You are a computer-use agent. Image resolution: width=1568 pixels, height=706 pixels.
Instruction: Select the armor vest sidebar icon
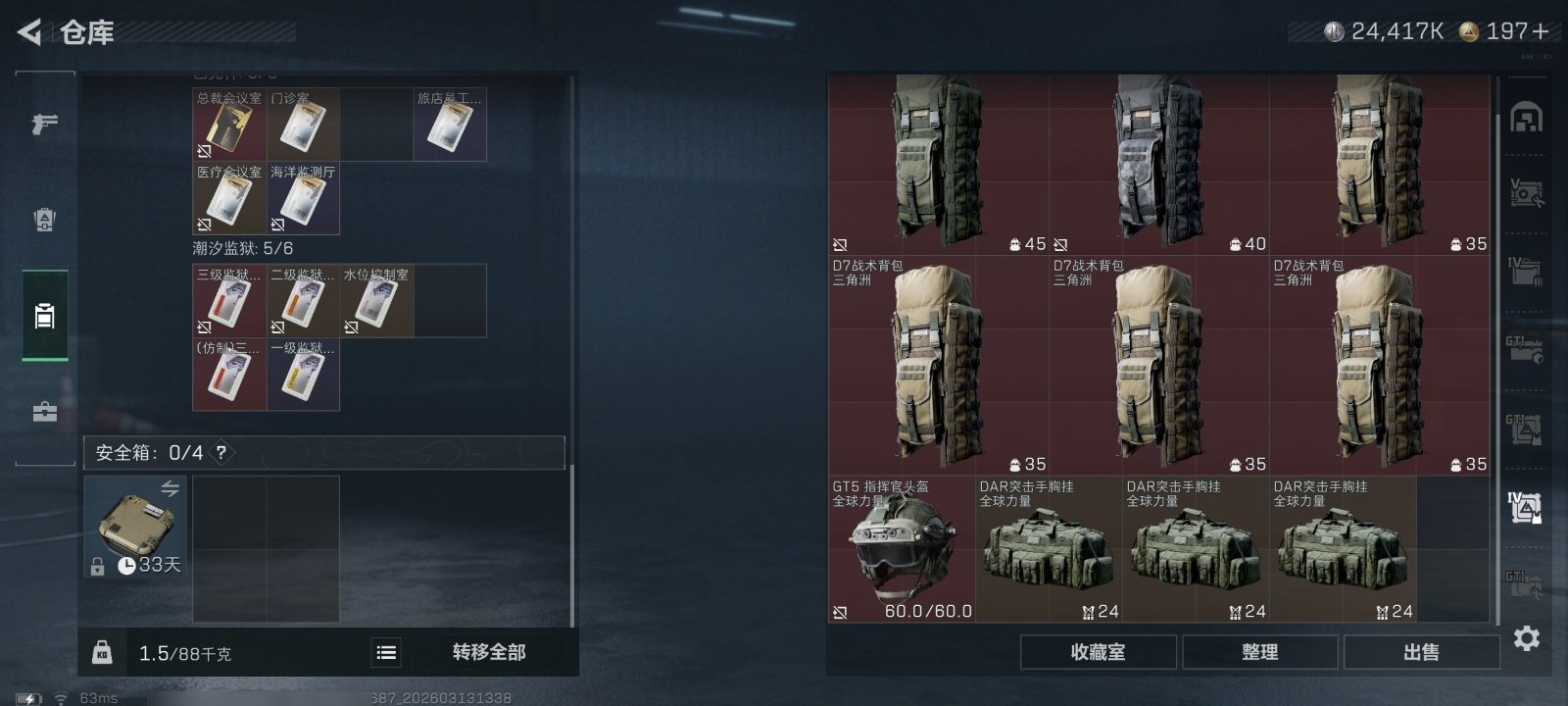44,220
